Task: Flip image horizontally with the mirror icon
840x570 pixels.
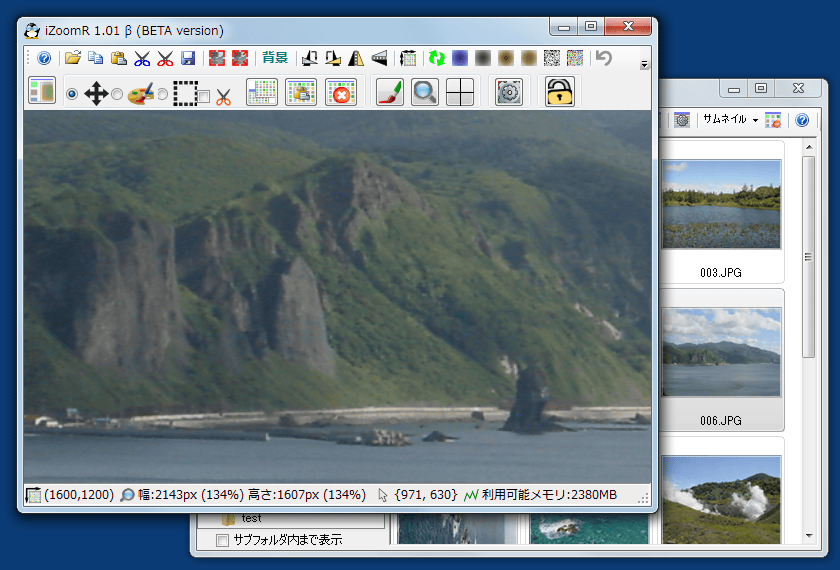Action: [x=356, y=58]
